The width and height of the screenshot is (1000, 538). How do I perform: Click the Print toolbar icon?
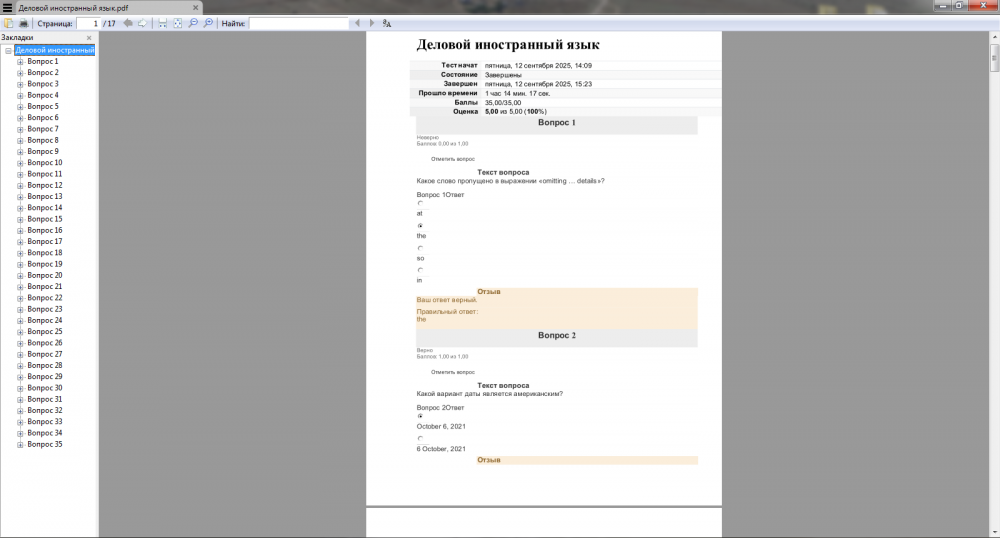(24, 24)
